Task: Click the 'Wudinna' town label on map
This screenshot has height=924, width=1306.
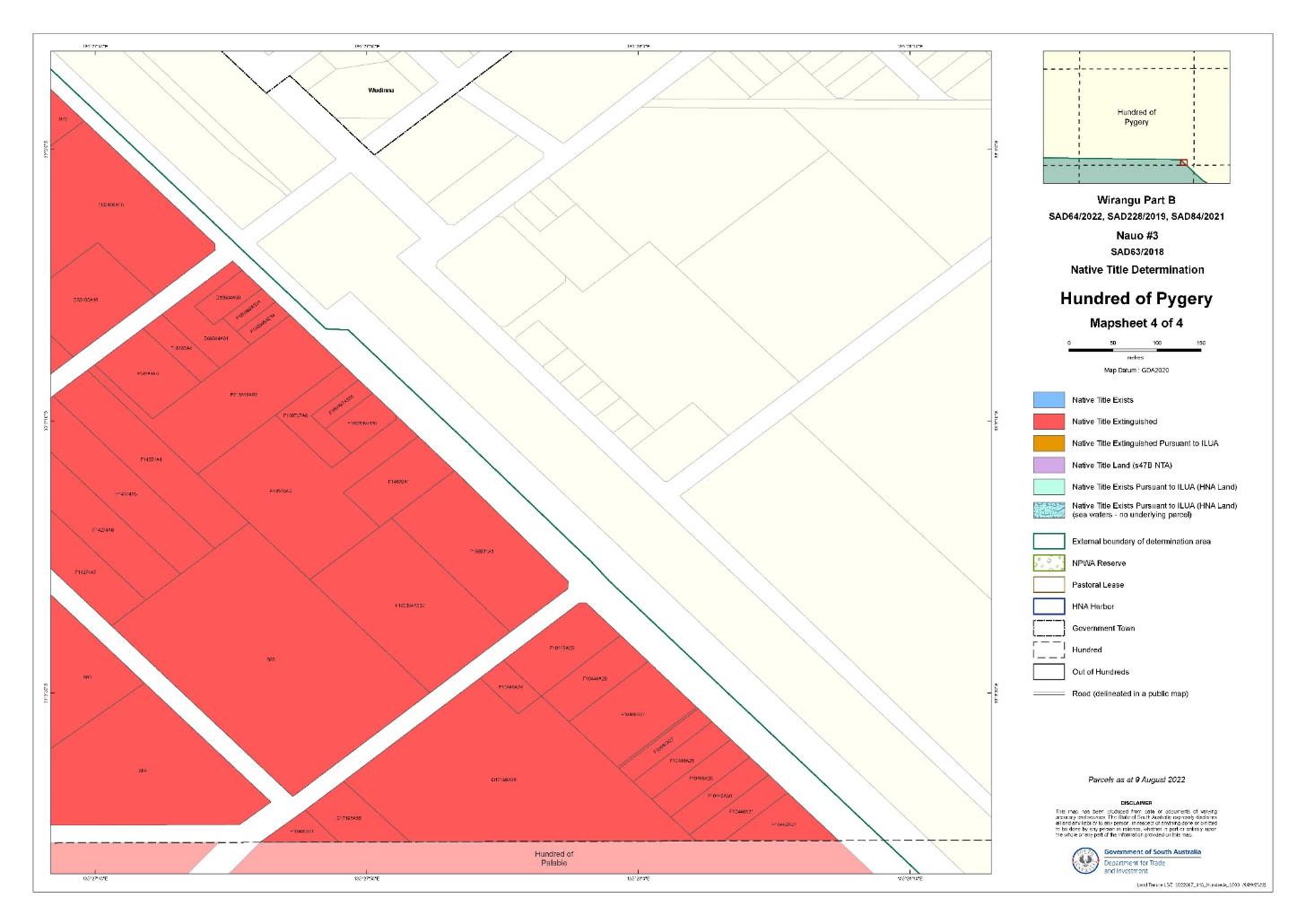Action: point(381,91)
